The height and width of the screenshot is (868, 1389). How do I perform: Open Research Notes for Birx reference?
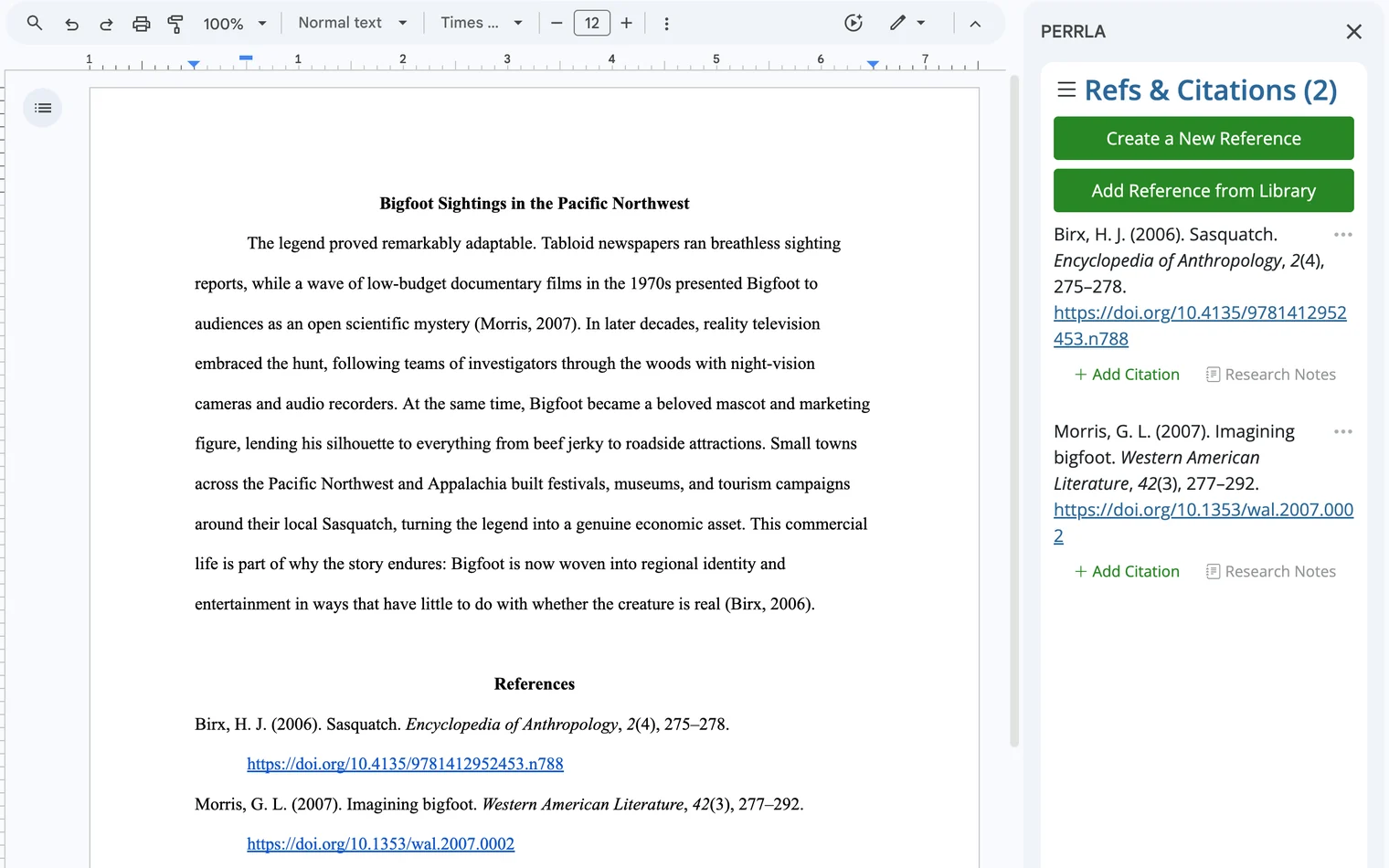pyautogui.click(x=1271, y=375)
